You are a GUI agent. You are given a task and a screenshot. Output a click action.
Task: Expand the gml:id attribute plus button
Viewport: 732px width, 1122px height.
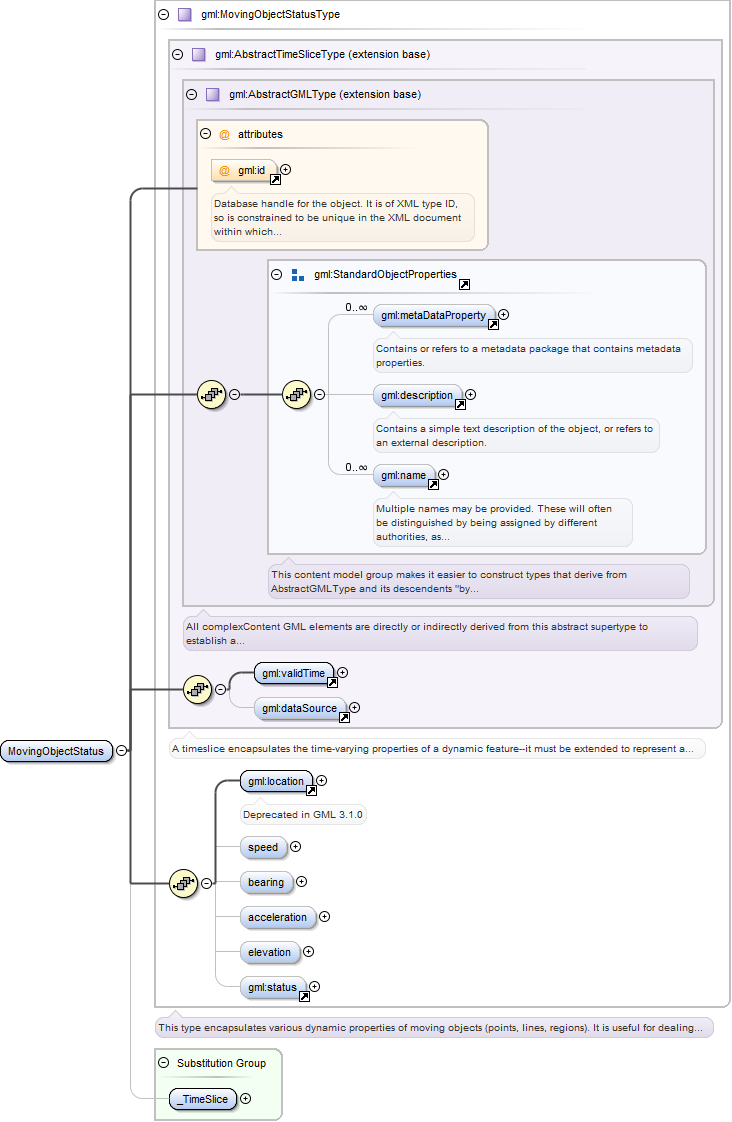(x=286, y=170)
